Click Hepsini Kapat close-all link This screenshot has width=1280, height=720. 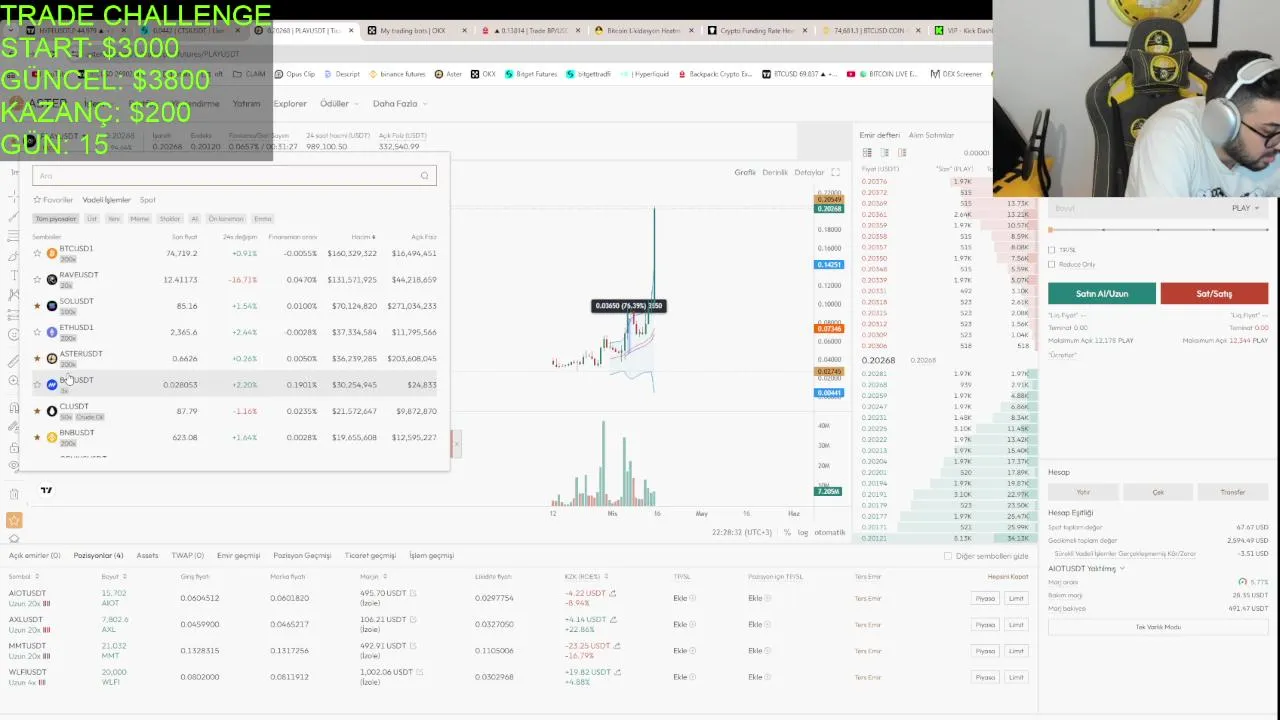coord(1008,577)
